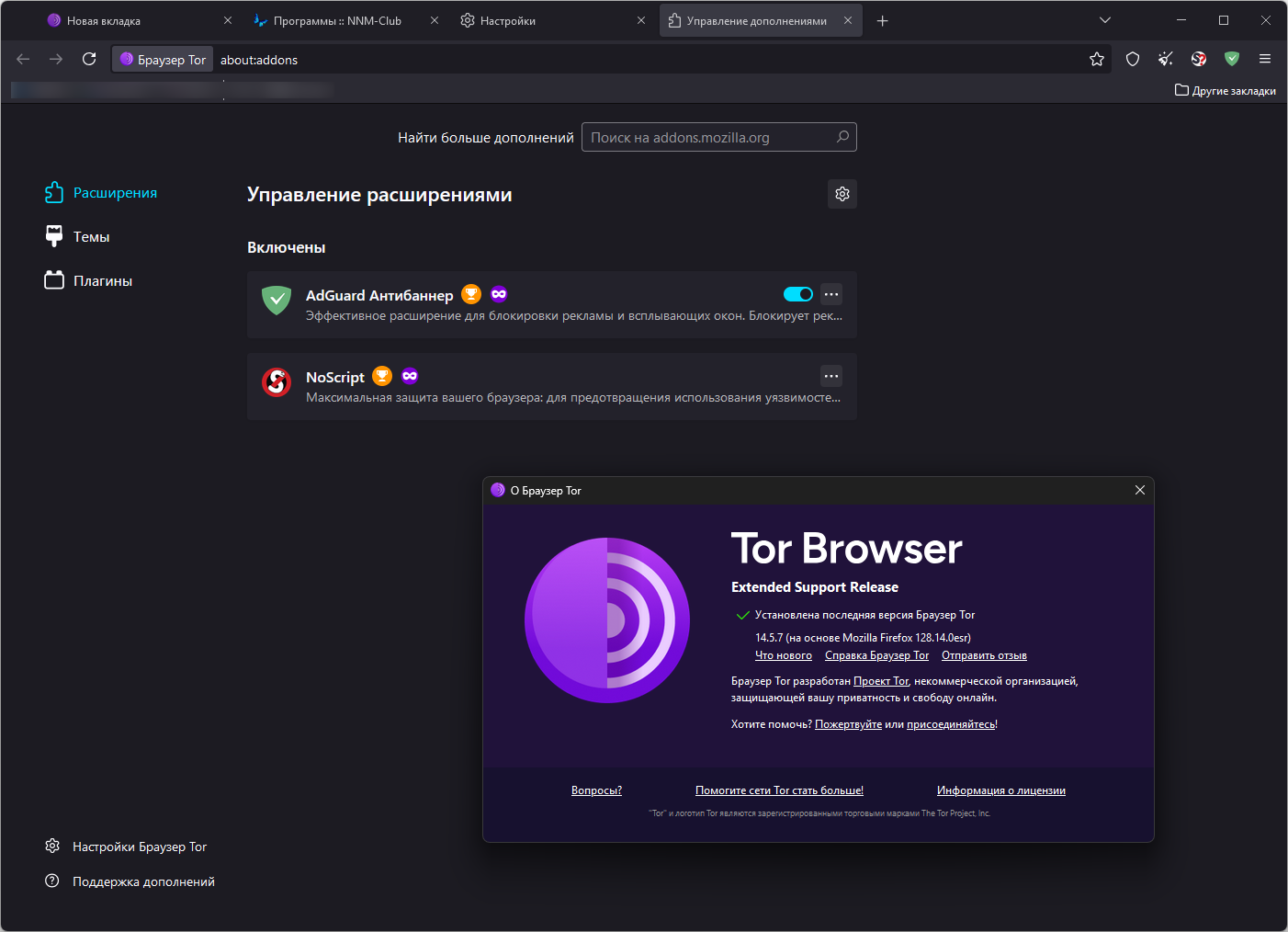
Task: Click the Включены section heading
Action: (x=287, y=247)
